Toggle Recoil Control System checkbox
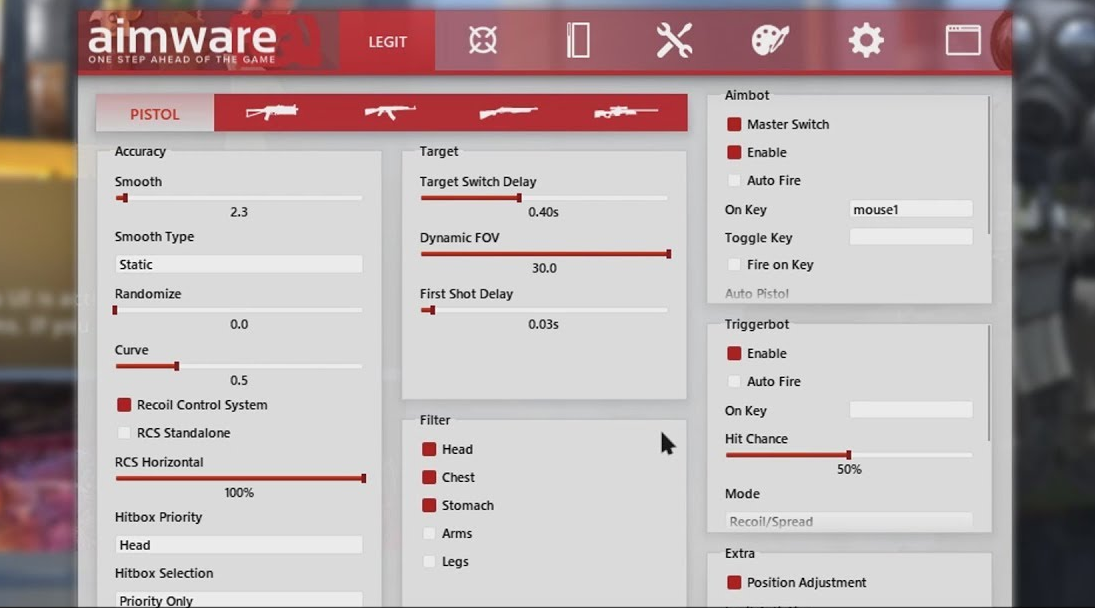The height and width of the screenshot is (608, 1095). [124, 405]
